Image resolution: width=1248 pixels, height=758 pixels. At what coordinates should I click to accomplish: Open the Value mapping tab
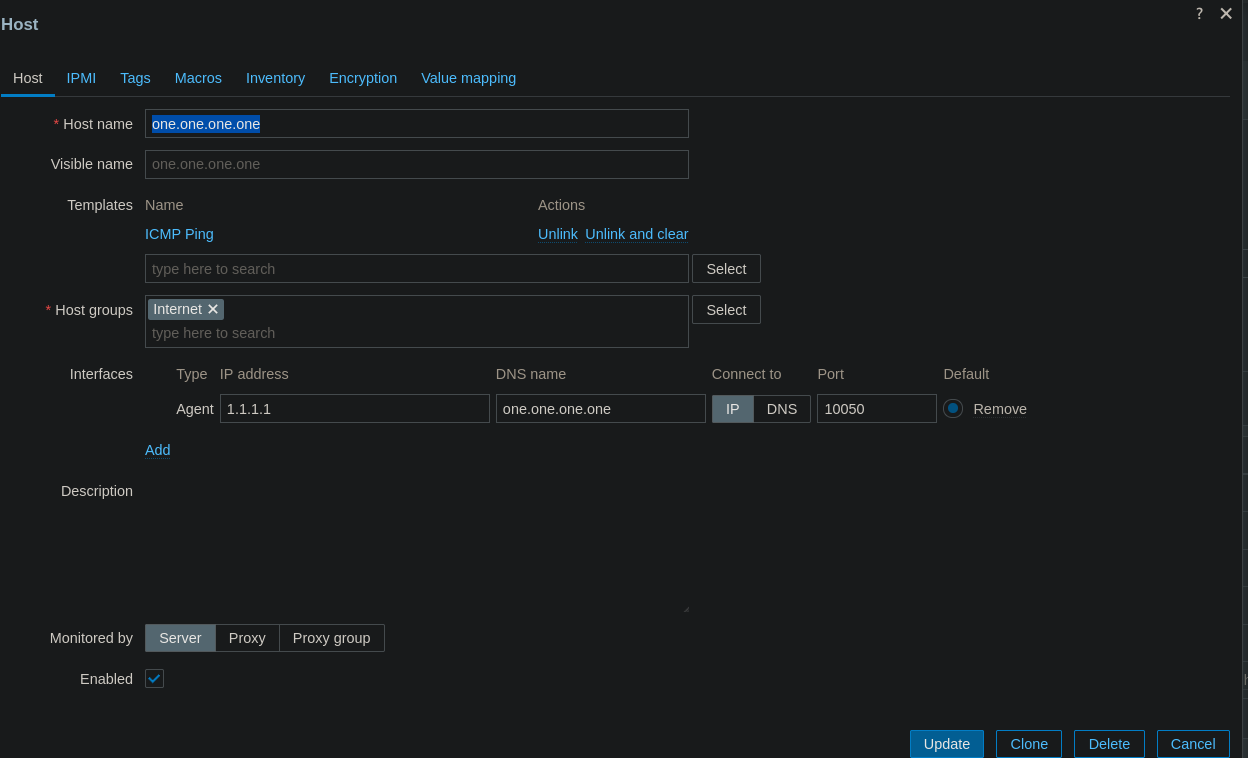[468, 78]
